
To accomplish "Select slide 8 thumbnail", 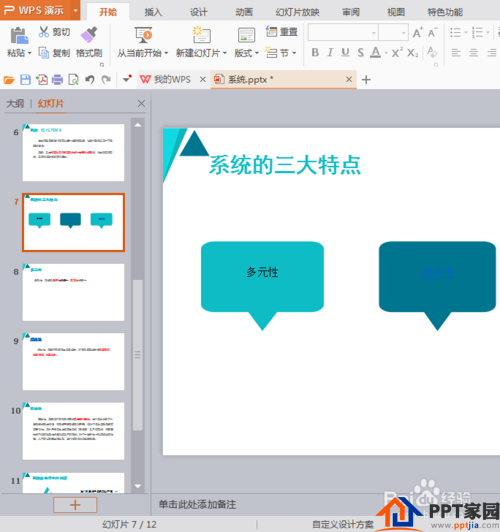I will [x=73, y=292].
